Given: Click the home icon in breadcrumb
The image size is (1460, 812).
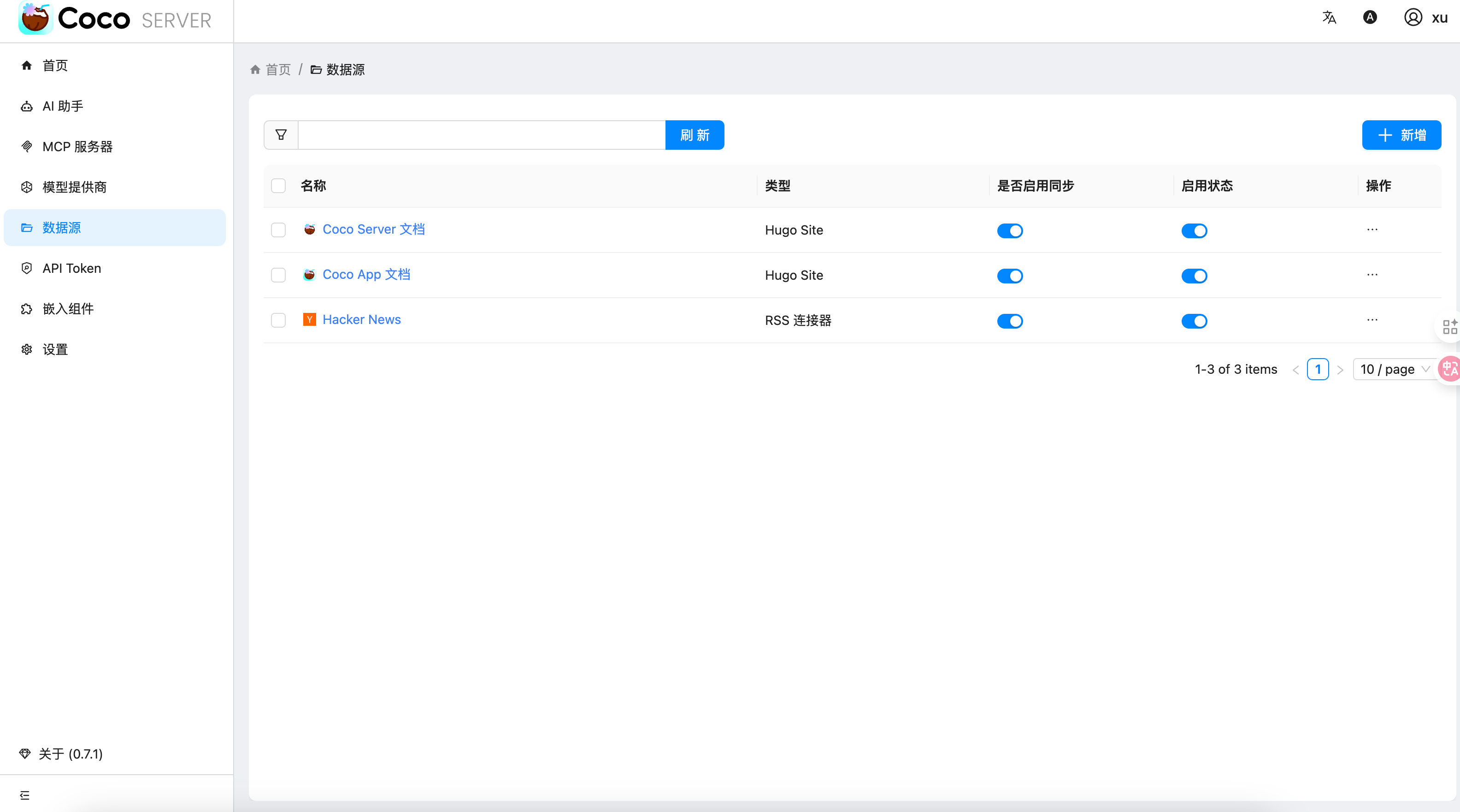Looking at the screenshot, I should pos(255,70).
